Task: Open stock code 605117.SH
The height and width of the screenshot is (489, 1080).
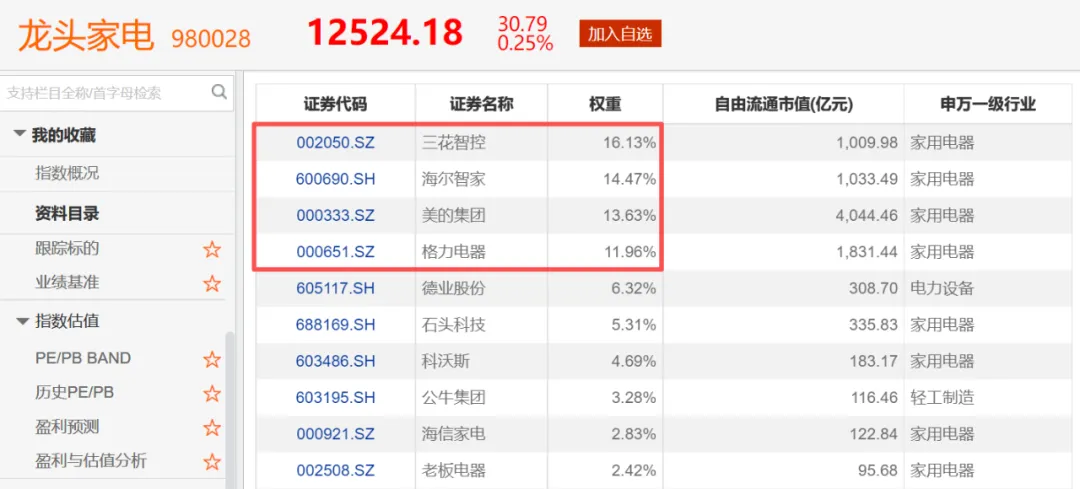Action: click(335, 289)
